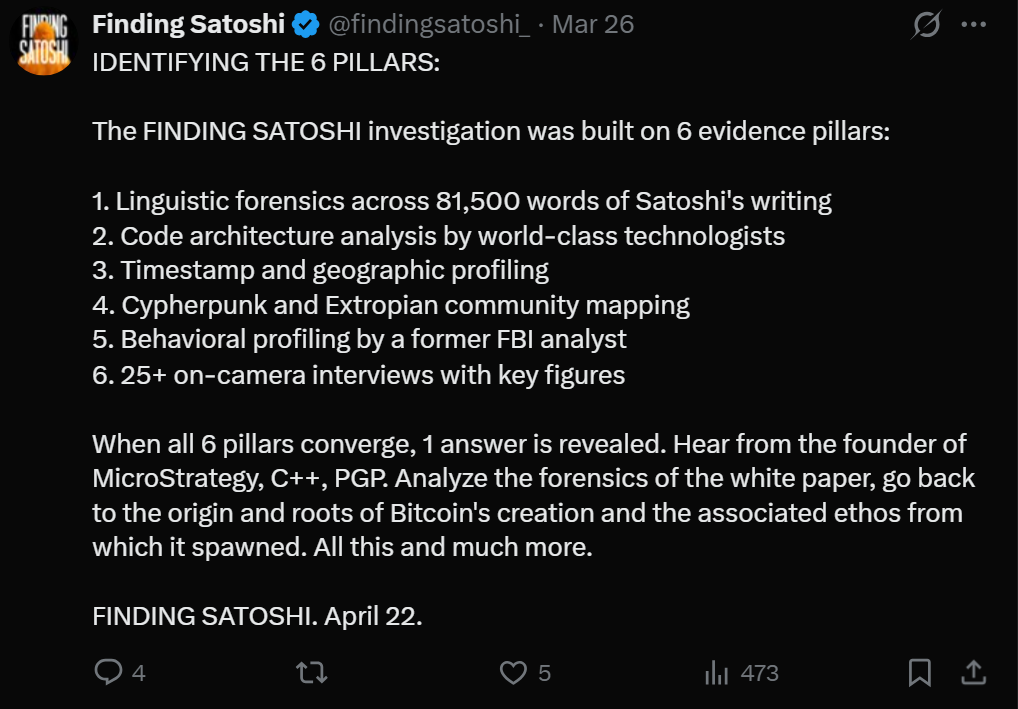This screenshot has width=1018, height=709.
Task: Click the Grok explain-post icon
Action: (927, 25)
